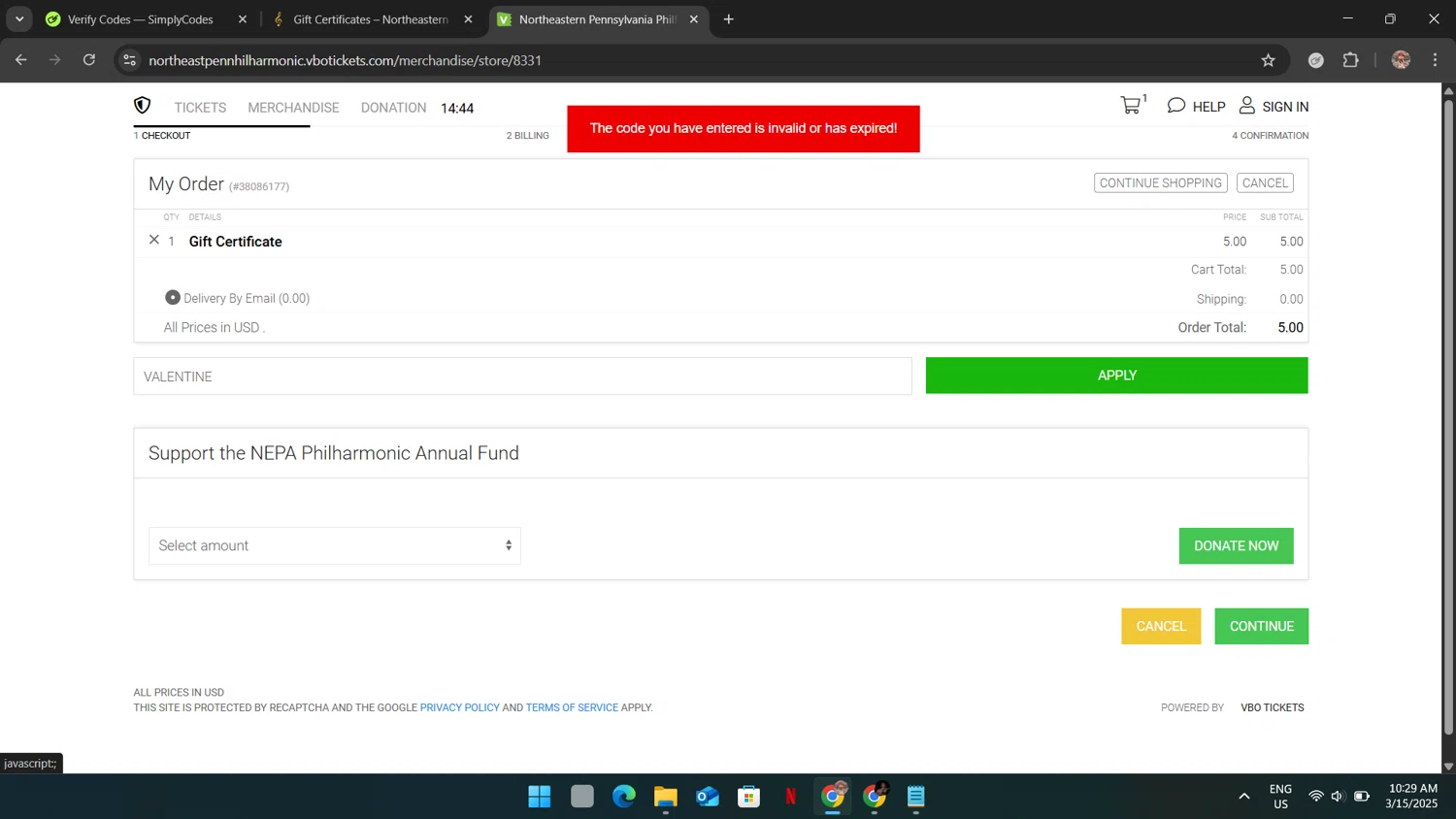Open the DONATION menu
The height and width of the screenshot is (819, 1456).
[393, 108]
